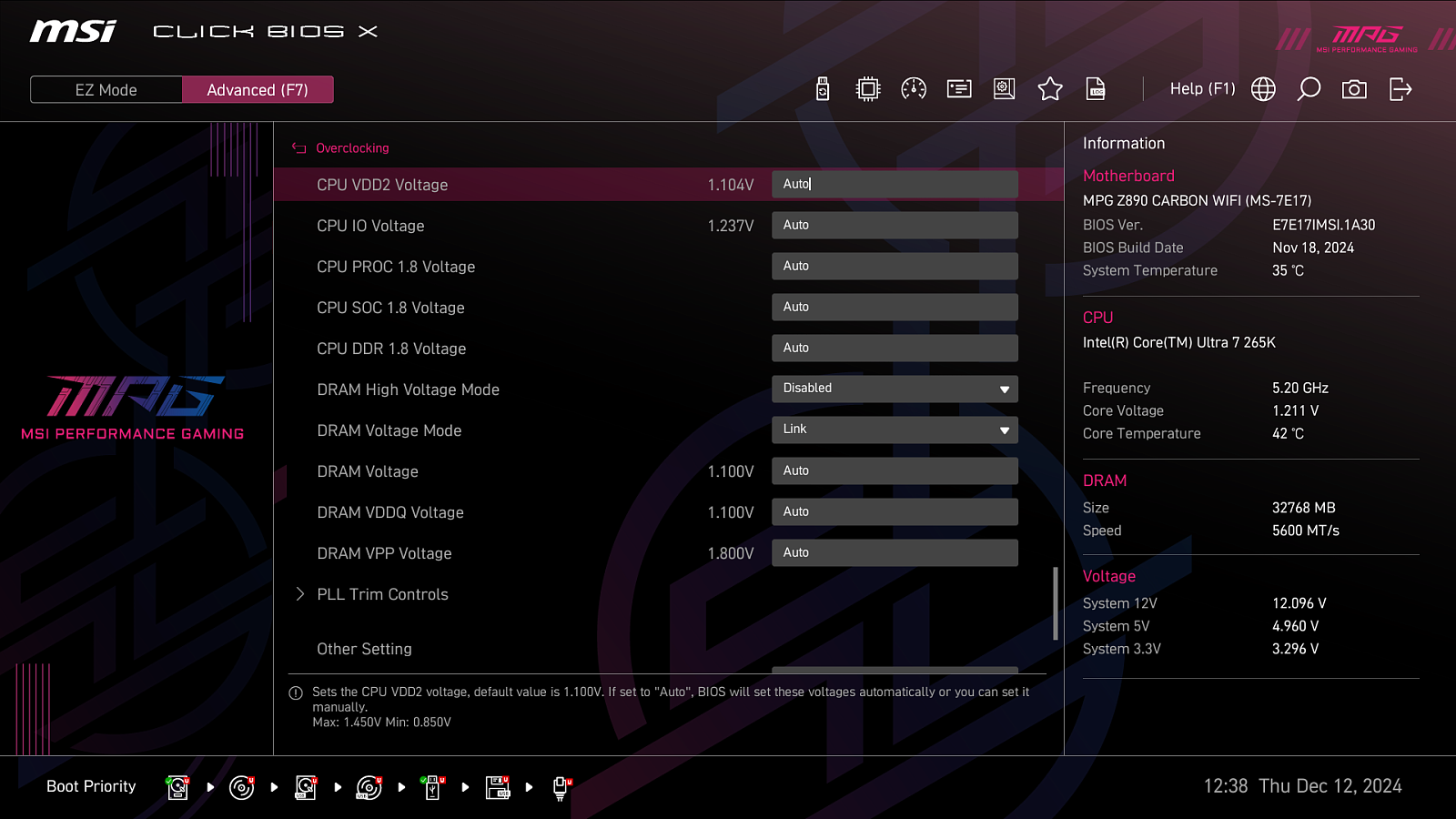Click the Other Setting section heading
Image resolution: width=1456 pixels, height=819 pixels.
[x=364, y=649]
